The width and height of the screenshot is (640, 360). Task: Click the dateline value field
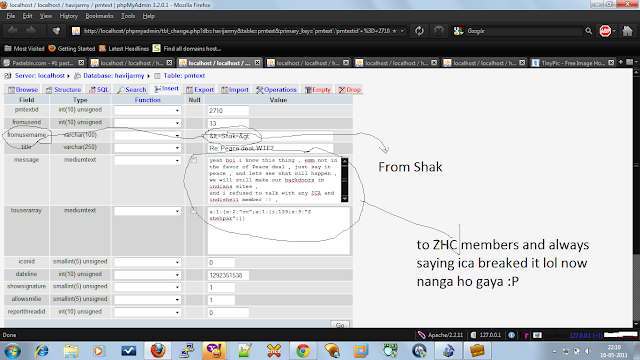228,276
